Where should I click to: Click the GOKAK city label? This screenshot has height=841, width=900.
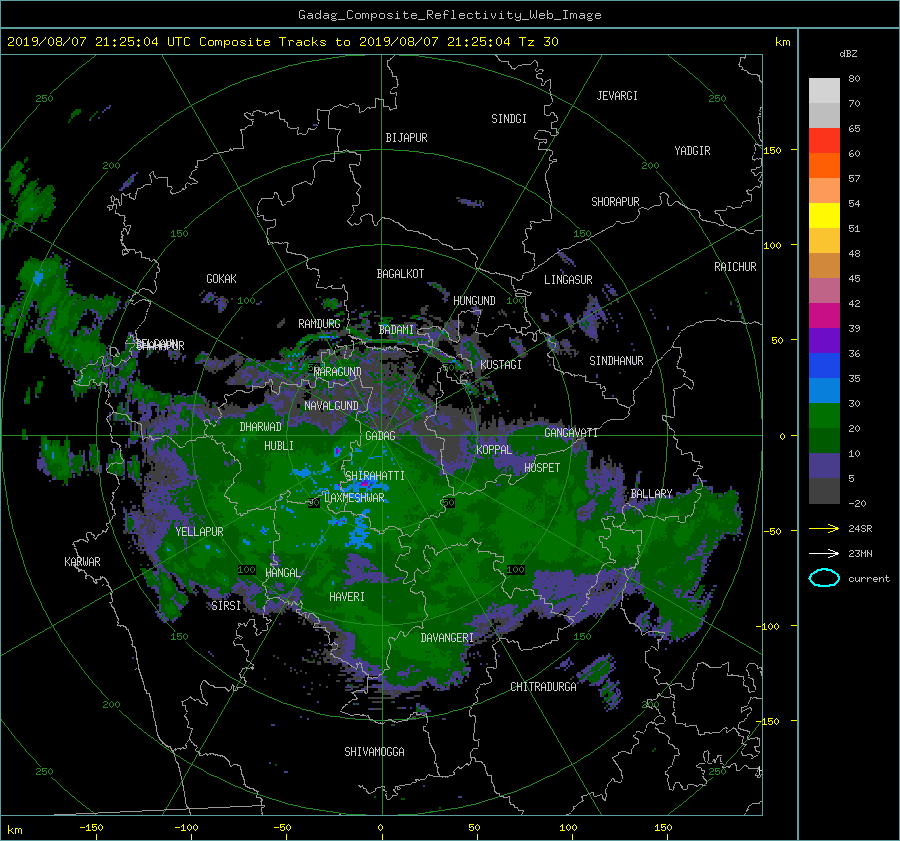coord(222,279)
